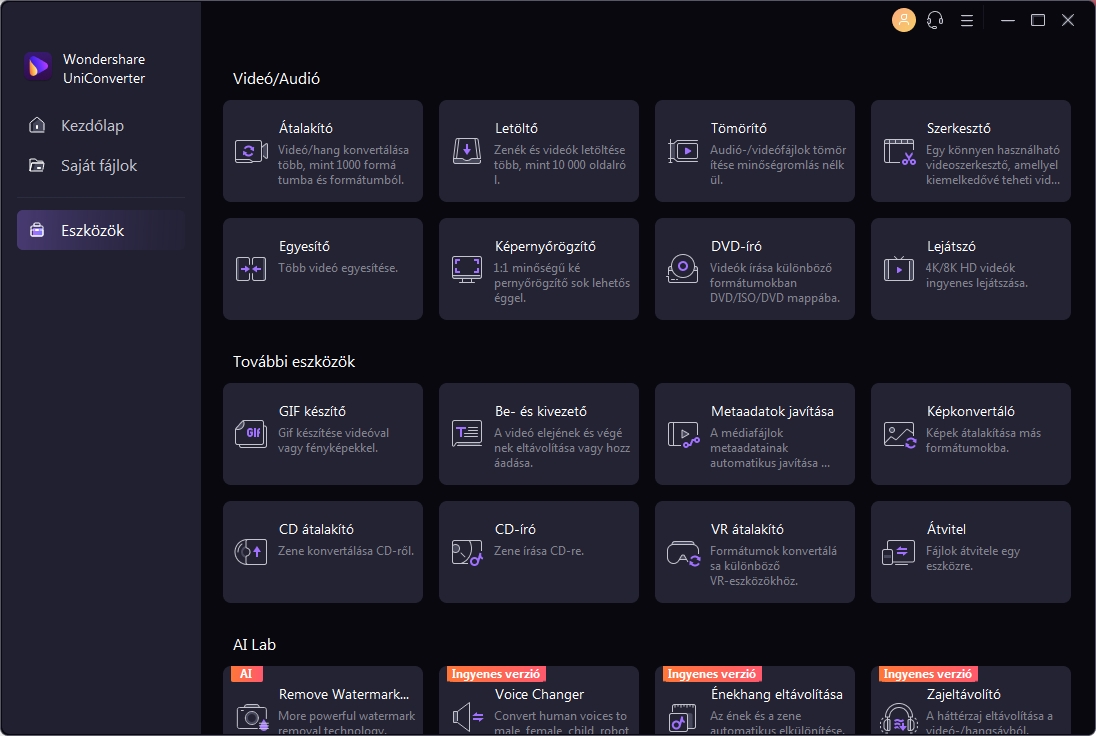Open the Letöltő downloader icon
The width and height of the screenshot is (1096, 736).
[466, 151]
